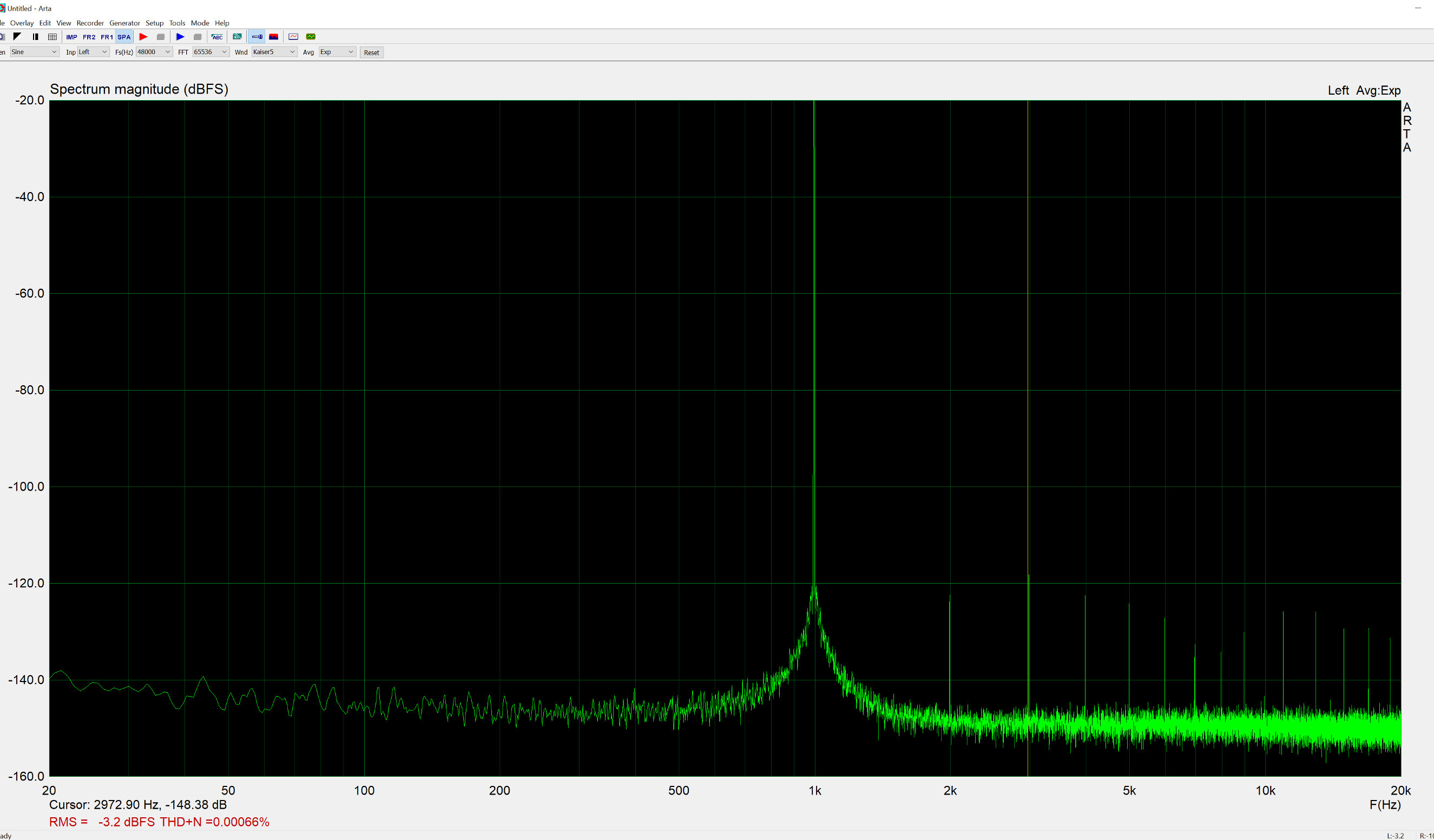Click the black triangle toolbar icon
The width and height of the screenshot is (1434, 840).
pos(17,37)
